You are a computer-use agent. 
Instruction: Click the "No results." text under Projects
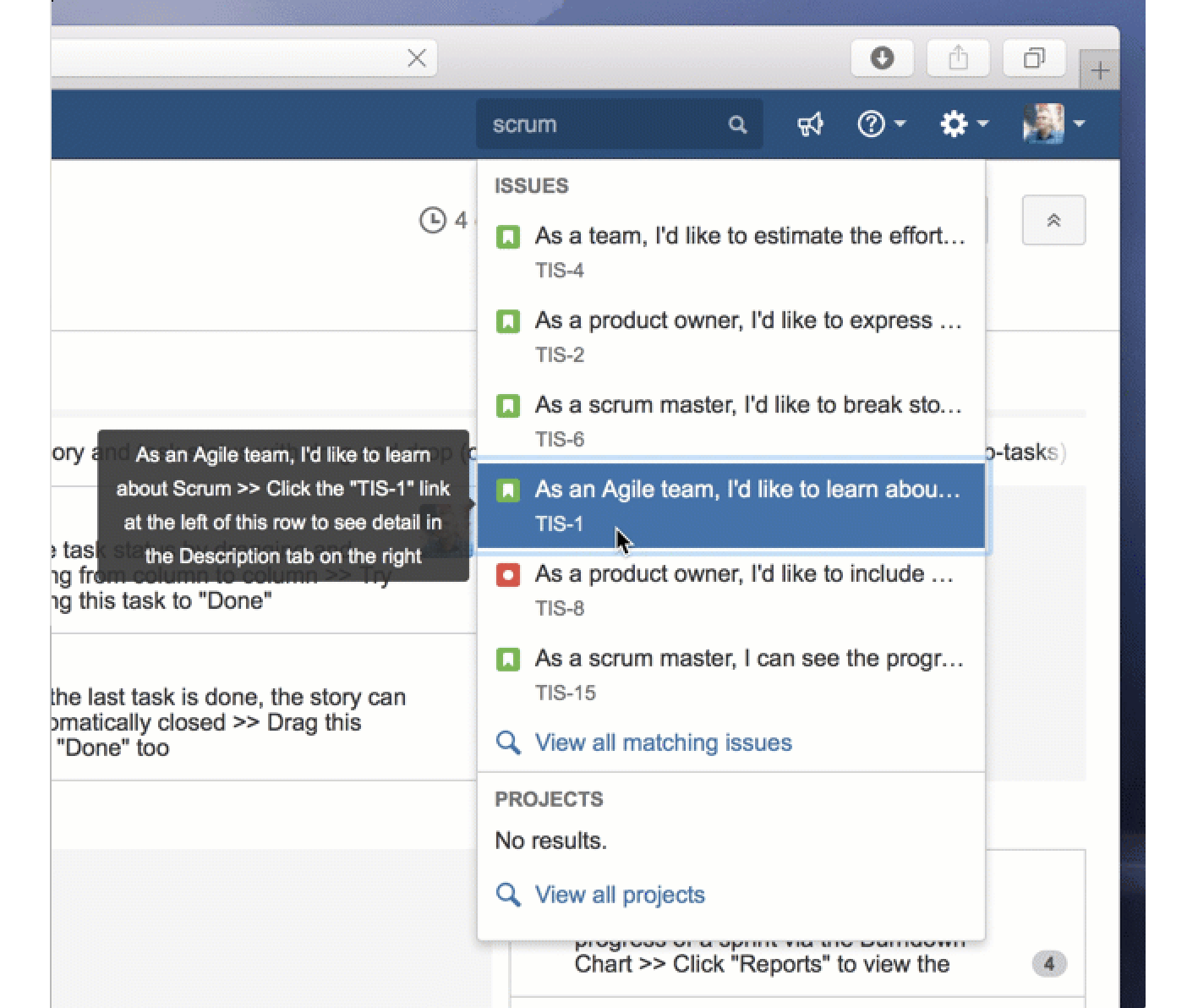click(x=551, y=841)
